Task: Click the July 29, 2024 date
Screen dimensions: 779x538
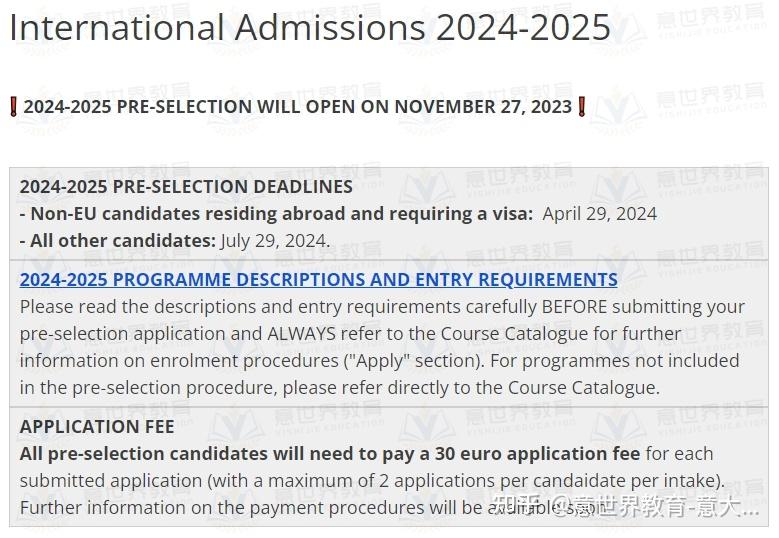Action: 275,240
